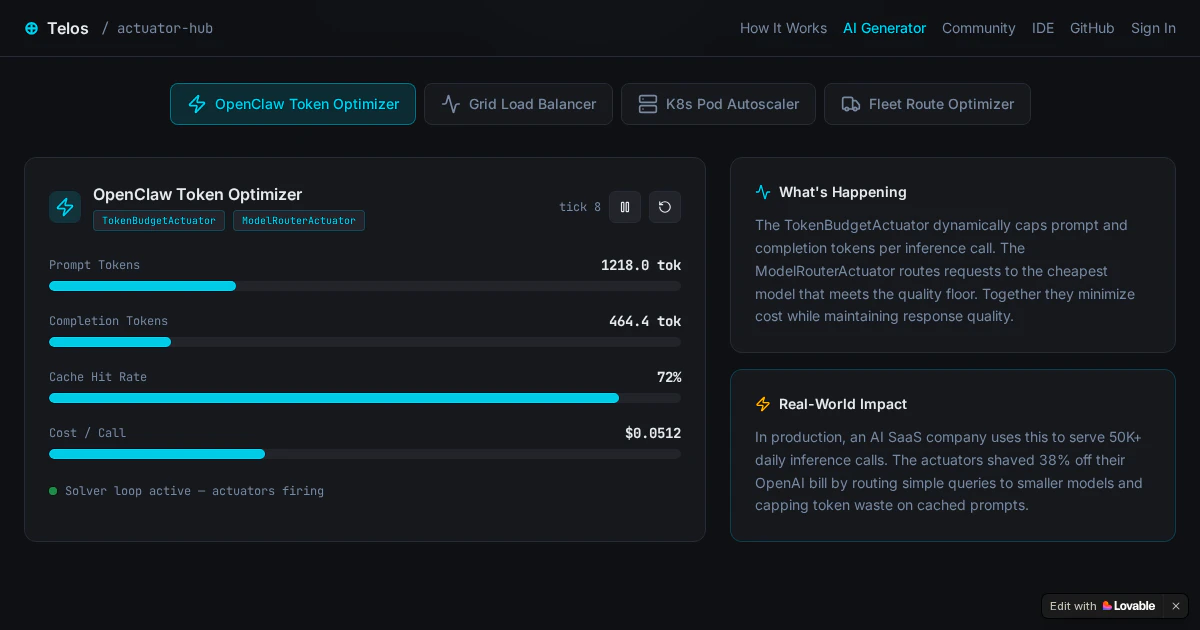Click the Cost / Call label
Viewport: 1200px width, 630px height.
(x=87, y=433)
